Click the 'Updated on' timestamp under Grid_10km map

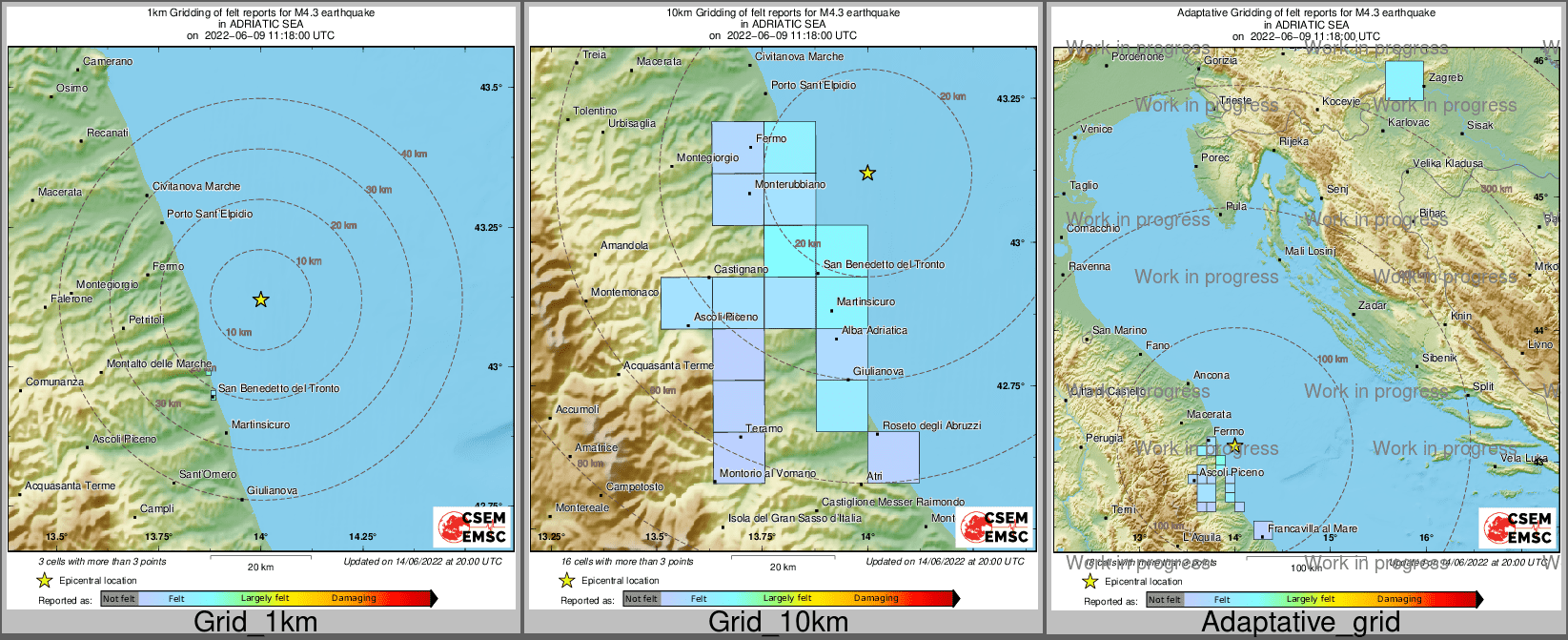pos(945,561)
